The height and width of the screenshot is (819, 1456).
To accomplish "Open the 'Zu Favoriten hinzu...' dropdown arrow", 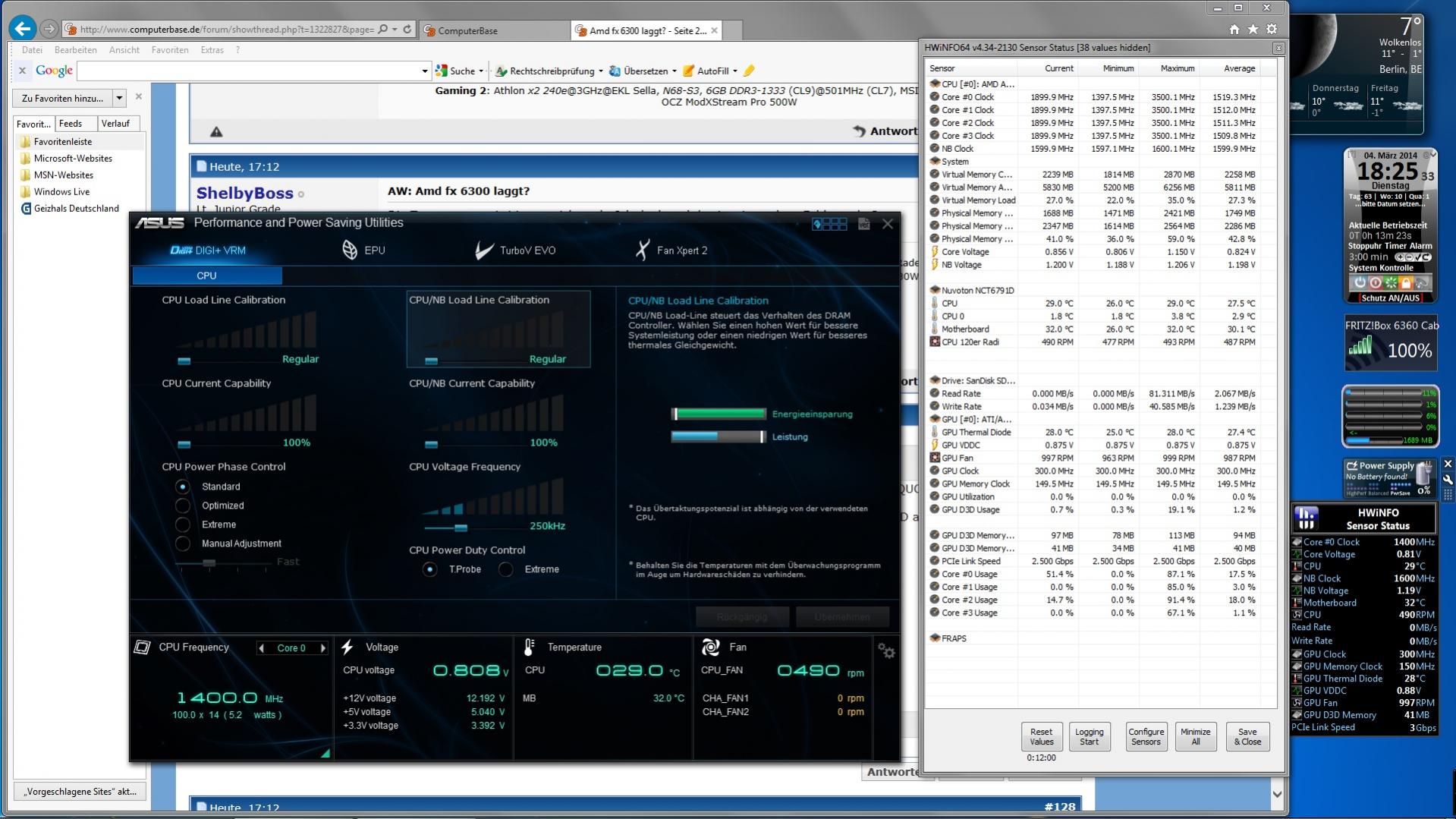I will (x=119, y=98).
